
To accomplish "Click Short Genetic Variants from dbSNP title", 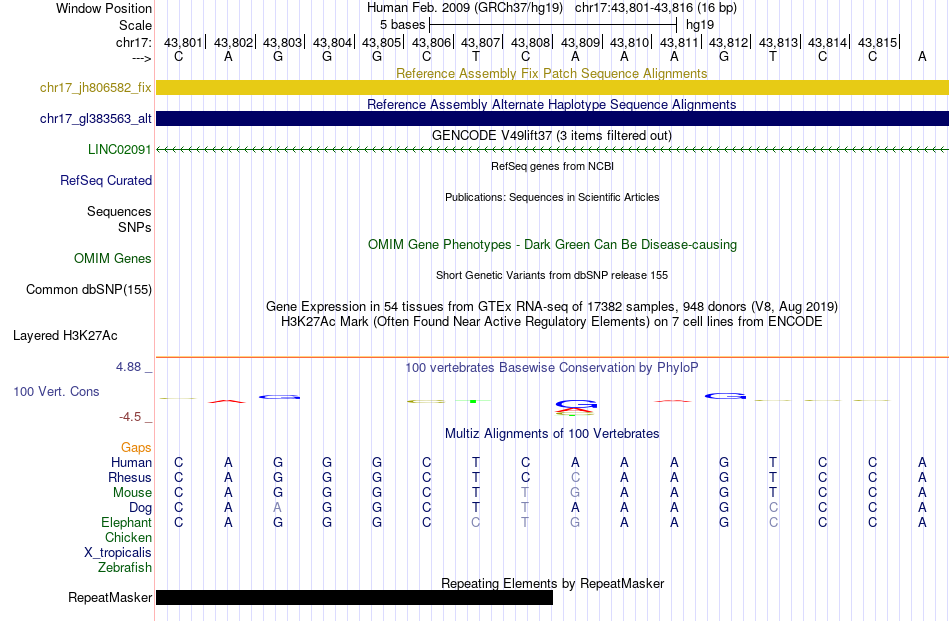I will click(x=552, y=275).
